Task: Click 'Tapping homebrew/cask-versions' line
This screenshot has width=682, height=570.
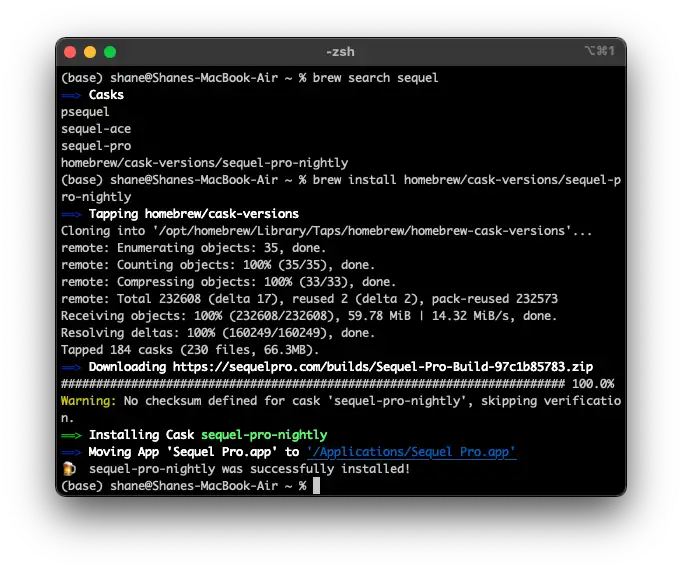Action: 194,214
